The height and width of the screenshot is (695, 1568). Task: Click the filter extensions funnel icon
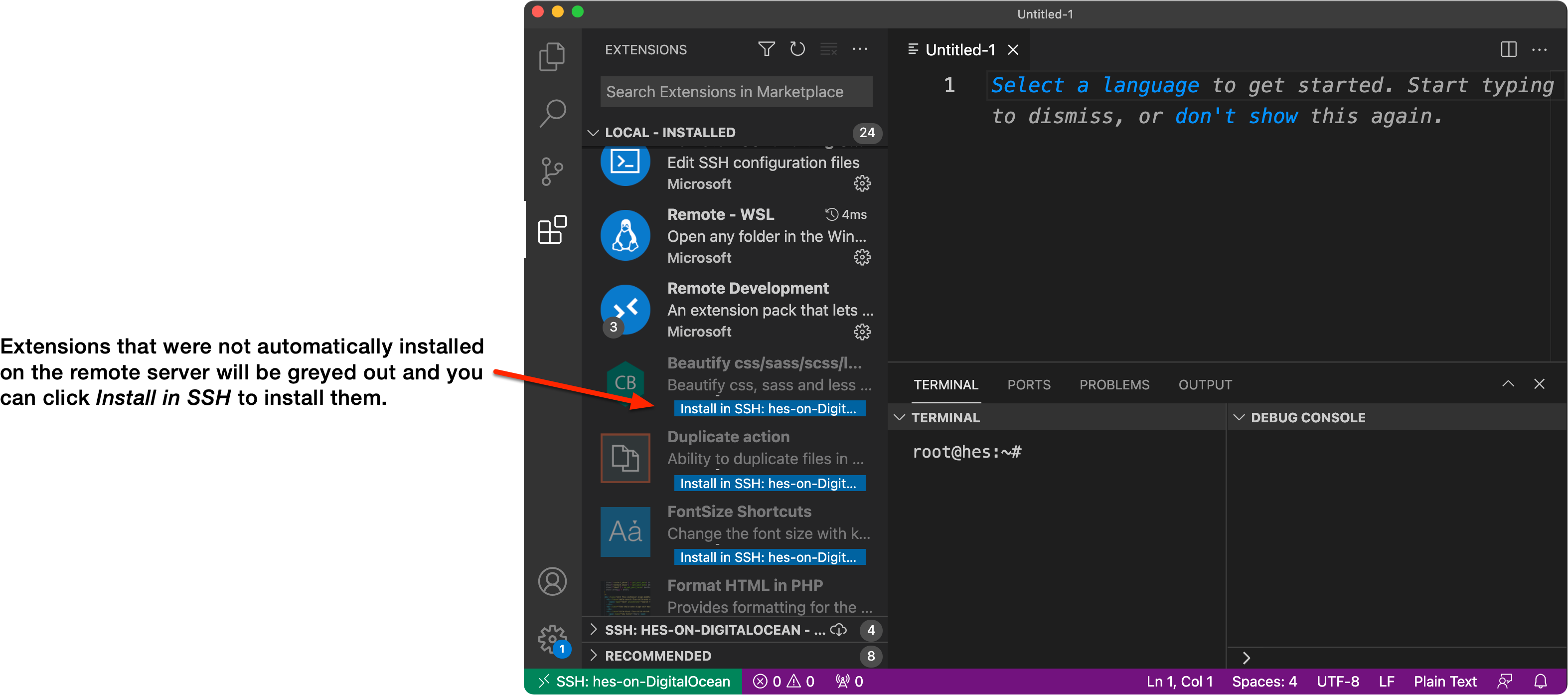click(767, 49)
